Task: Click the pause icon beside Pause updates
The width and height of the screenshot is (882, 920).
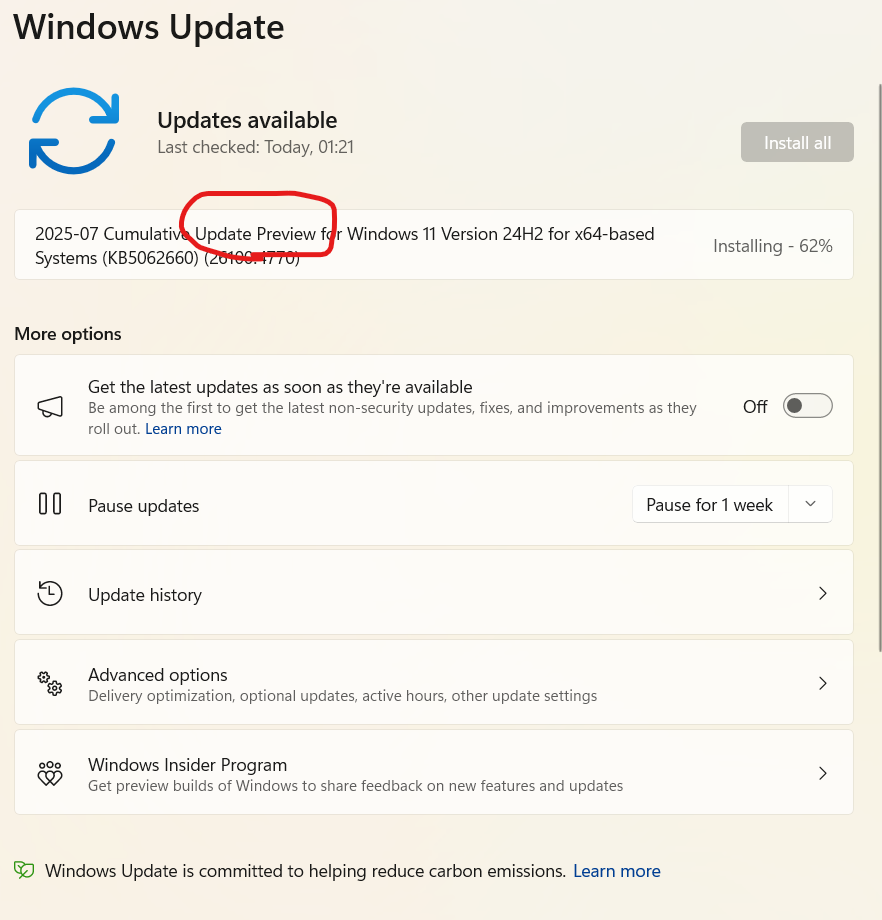Action: 50,504
